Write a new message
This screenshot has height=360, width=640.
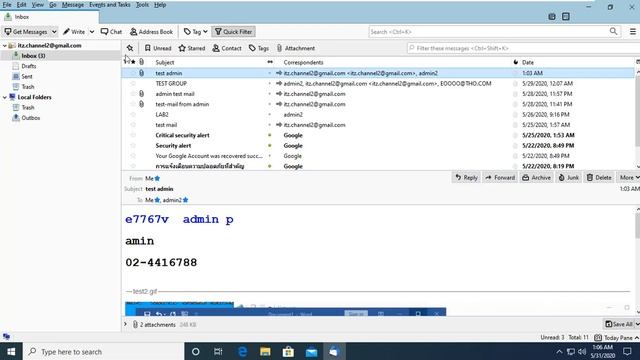(74, 31)
